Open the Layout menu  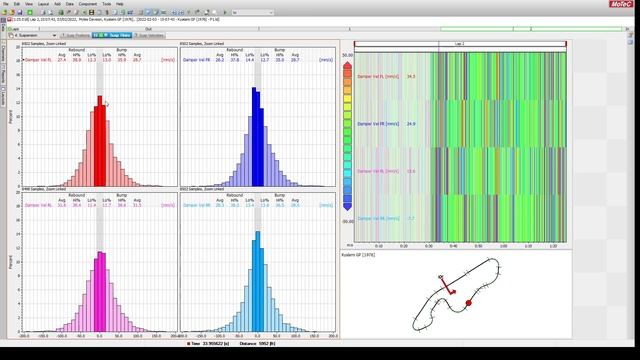pyautogui.click(x=43, y=4)
